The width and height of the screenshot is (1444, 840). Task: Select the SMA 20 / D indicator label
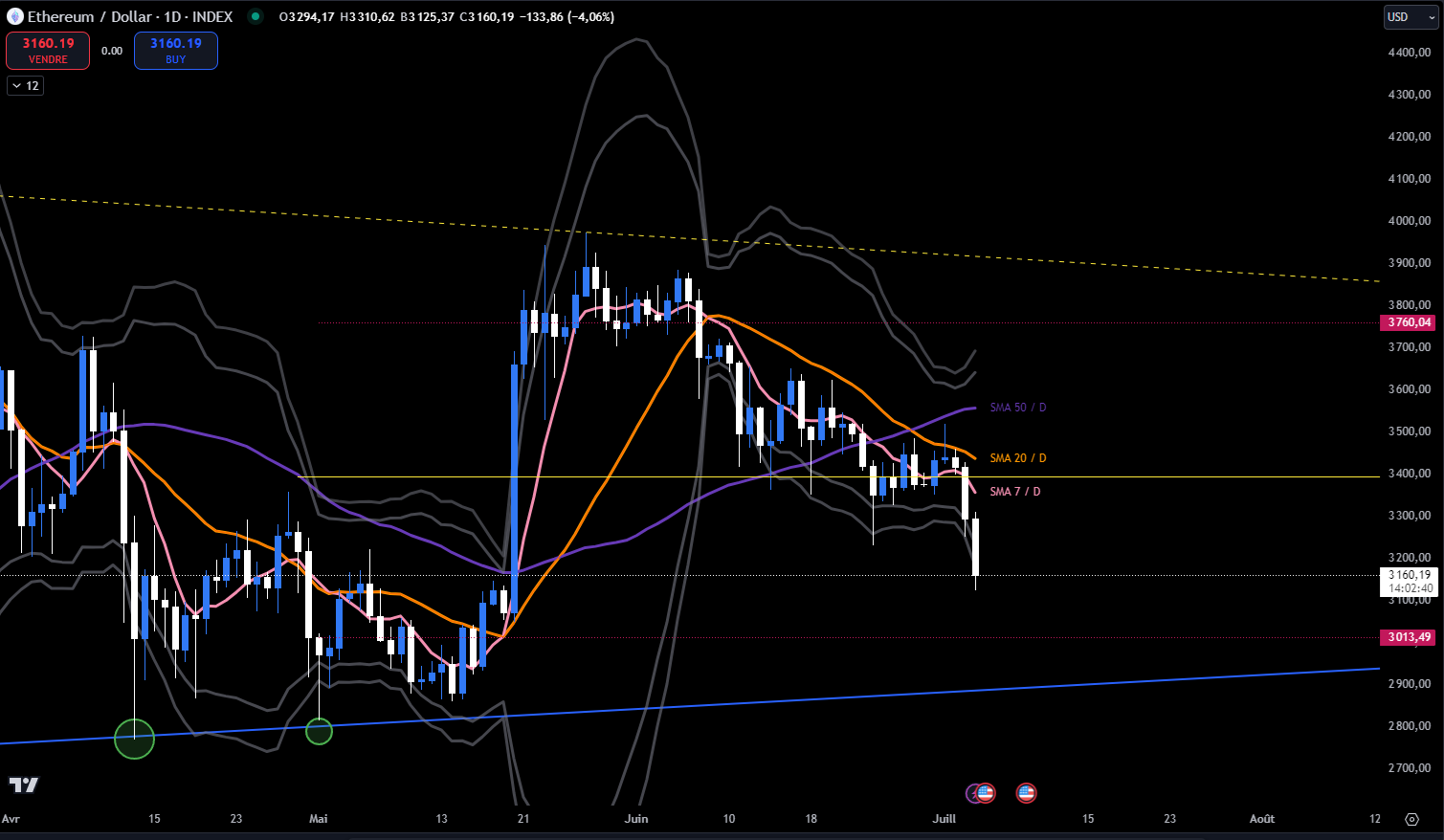(x=1017, y=457)
